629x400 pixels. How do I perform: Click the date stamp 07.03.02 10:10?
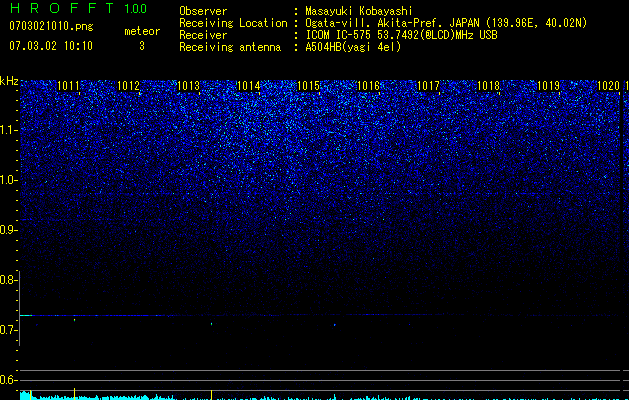pyautogui.click(x=51, y=45)
